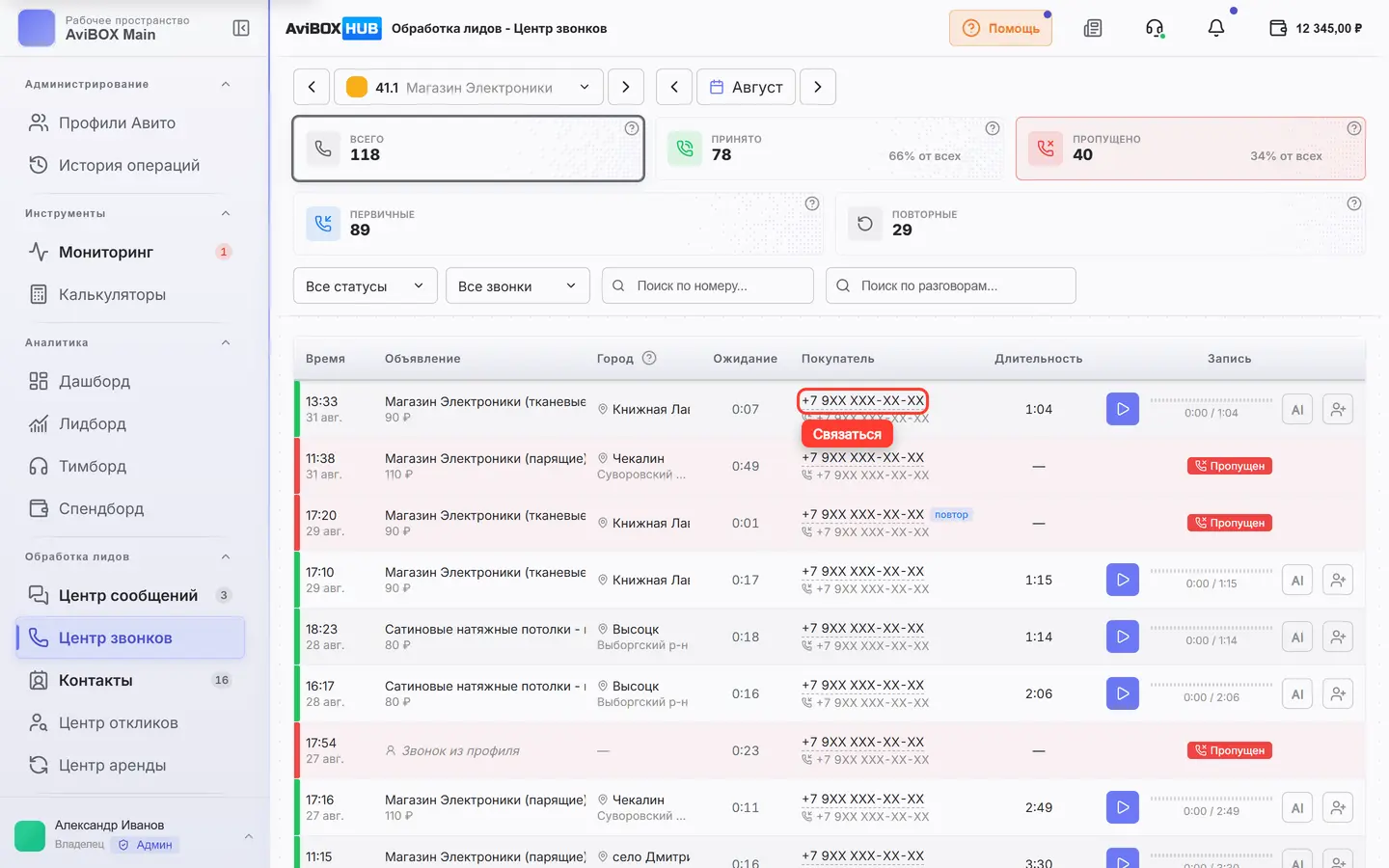Seek in the 13:33 call audio track

pyautogui.click(x=1212, y=400)
